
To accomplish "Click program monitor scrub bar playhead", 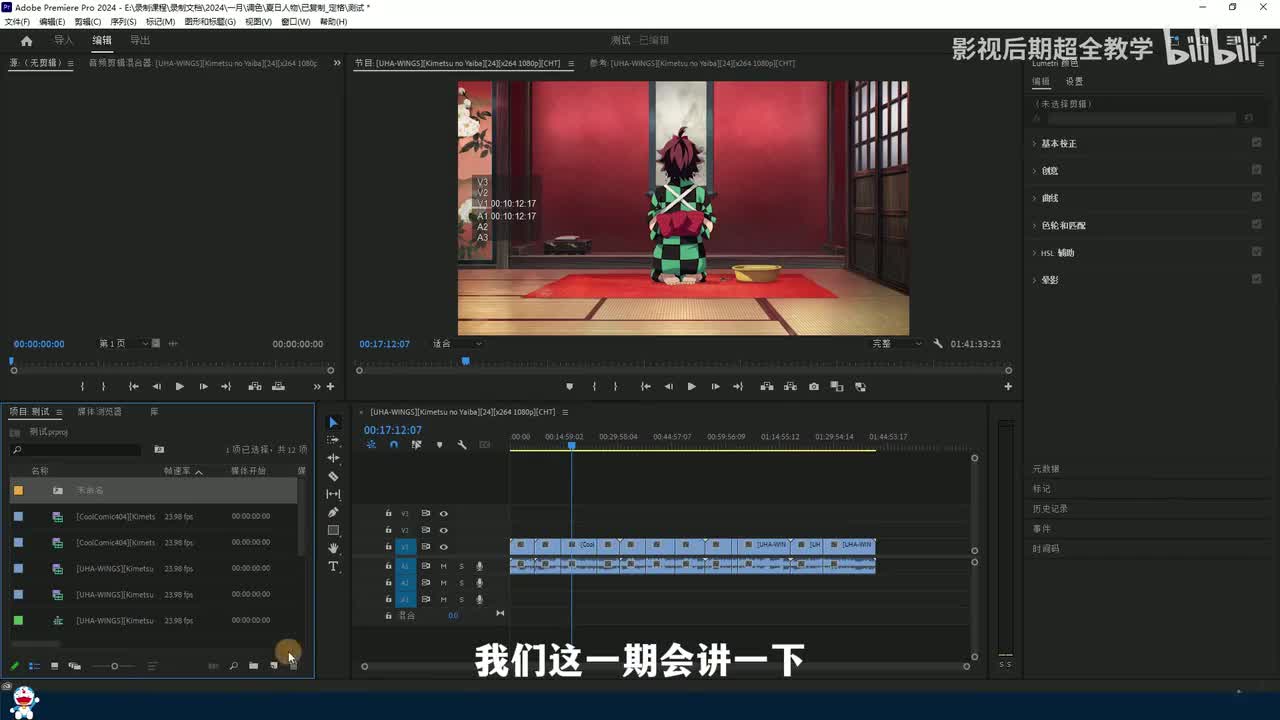I will [x=465, y=362].
